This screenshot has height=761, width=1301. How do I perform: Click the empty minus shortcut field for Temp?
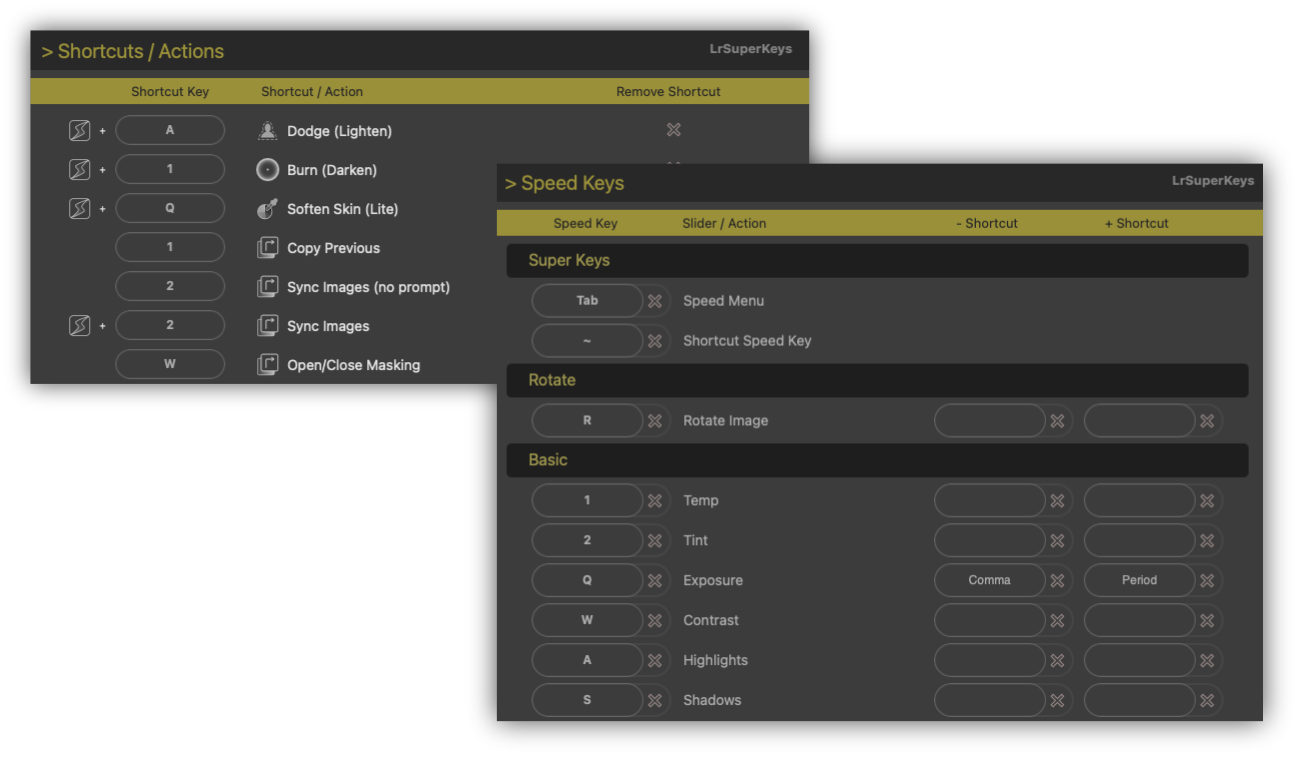tap(989, 501)
